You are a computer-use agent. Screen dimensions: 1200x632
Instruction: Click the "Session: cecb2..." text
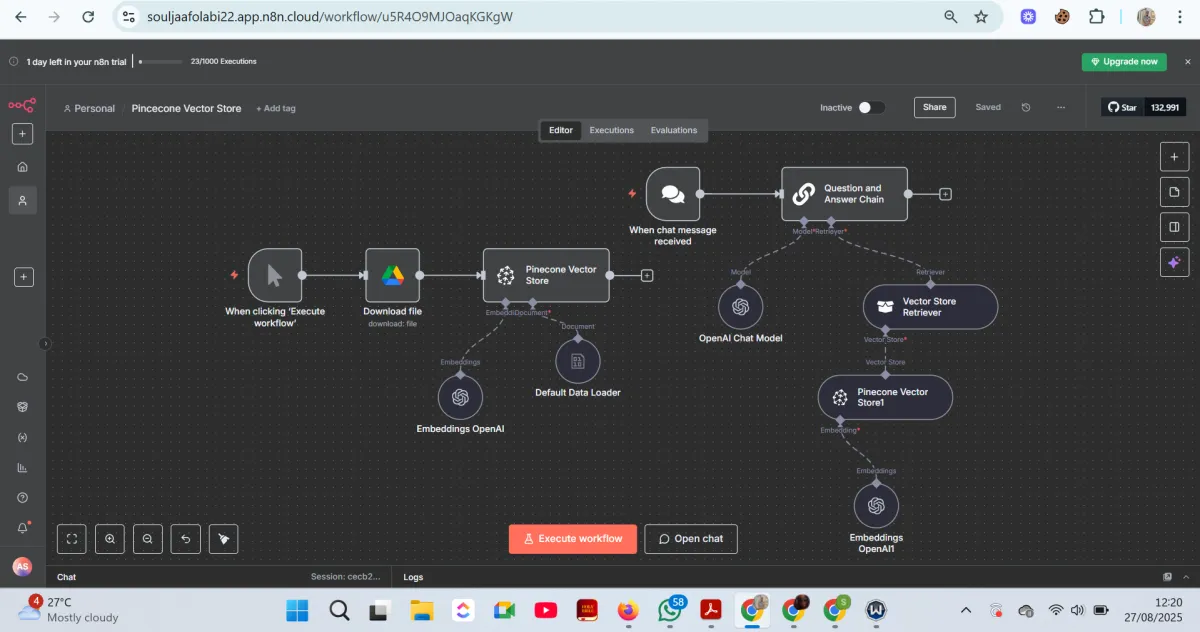(346, 577)
